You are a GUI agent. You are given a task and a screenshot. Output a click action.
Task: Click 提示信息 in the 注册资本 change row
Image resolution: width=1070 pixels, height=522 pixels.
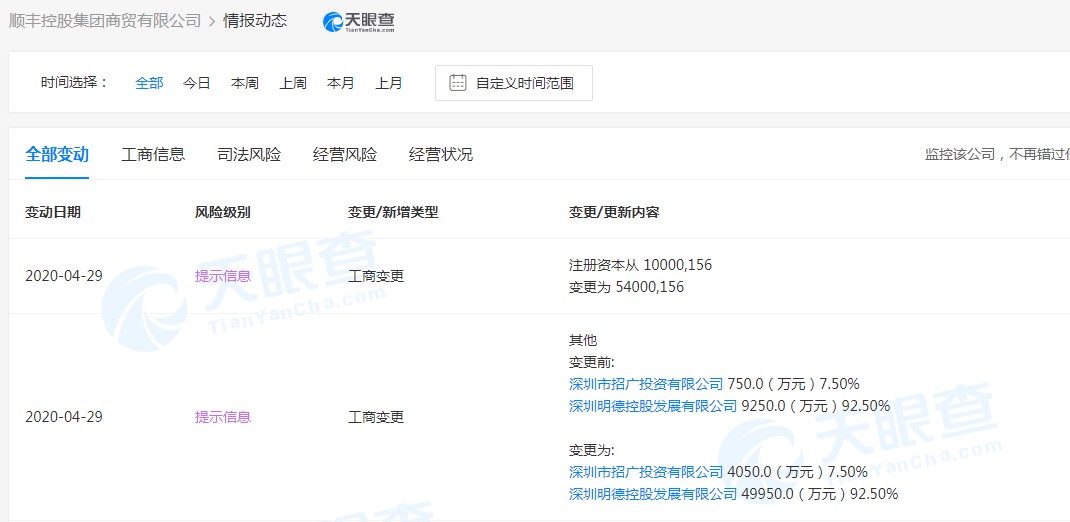point(222,276)
